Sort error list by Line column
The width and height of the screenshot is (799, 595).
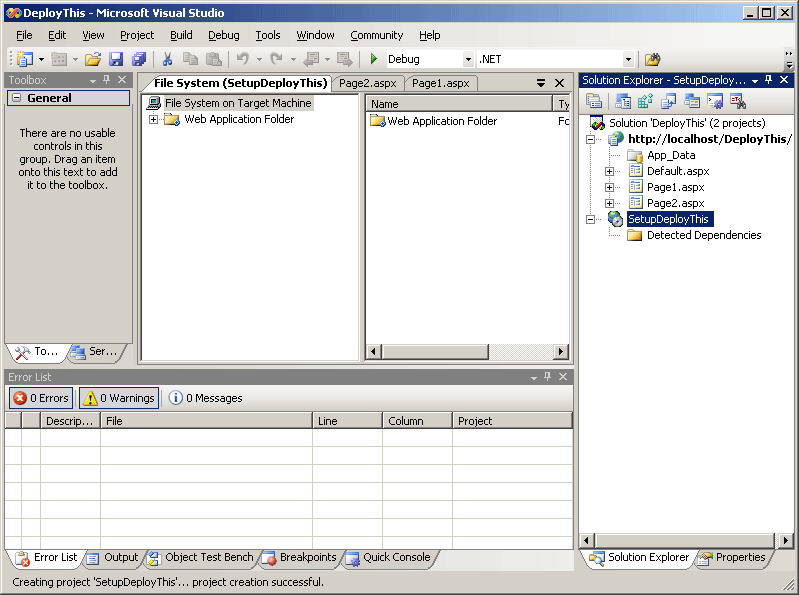click(348, 421)
